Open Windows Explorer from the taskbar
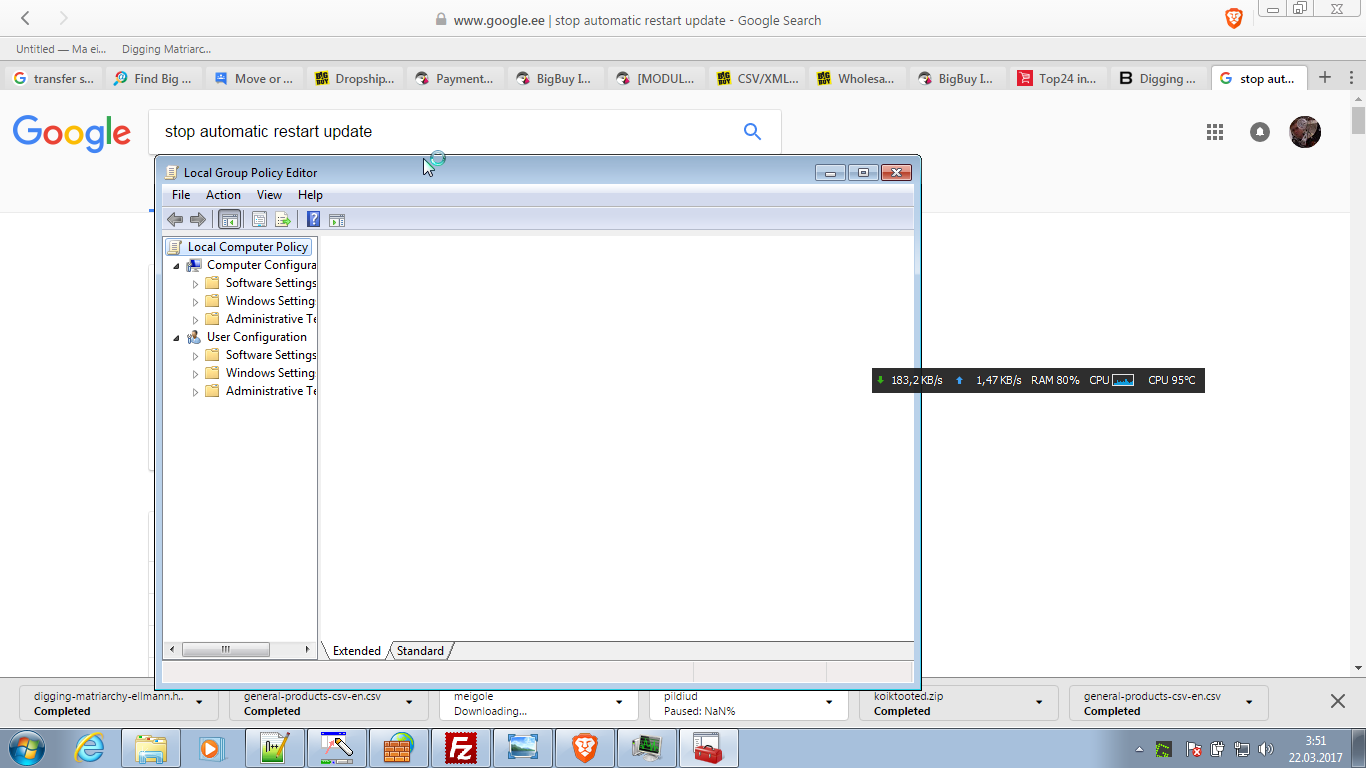This screenshot has width=1366, height=768. [x=151, y=748]
